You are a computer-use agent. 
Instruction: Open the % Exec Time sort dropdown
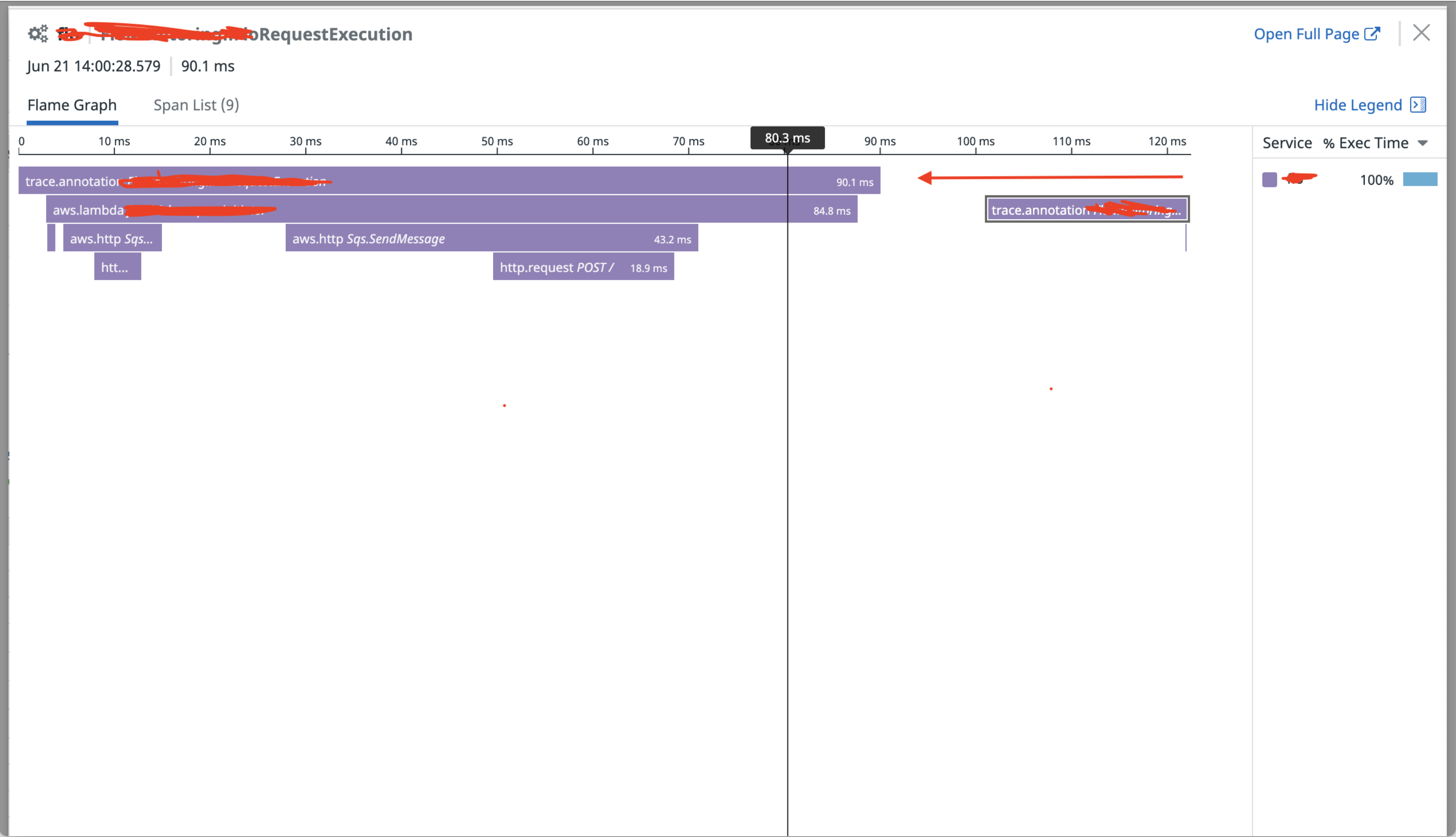click(1424, 143)
